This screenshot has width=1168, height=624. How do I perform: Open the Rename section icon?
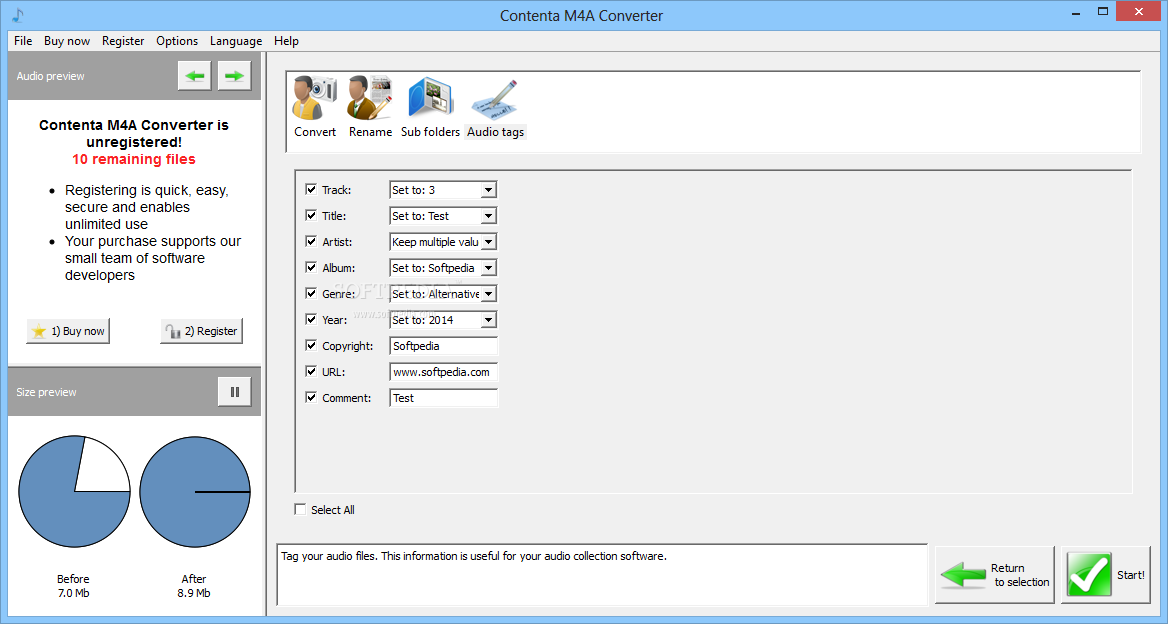pyautogui.click(x=370, y=107)
